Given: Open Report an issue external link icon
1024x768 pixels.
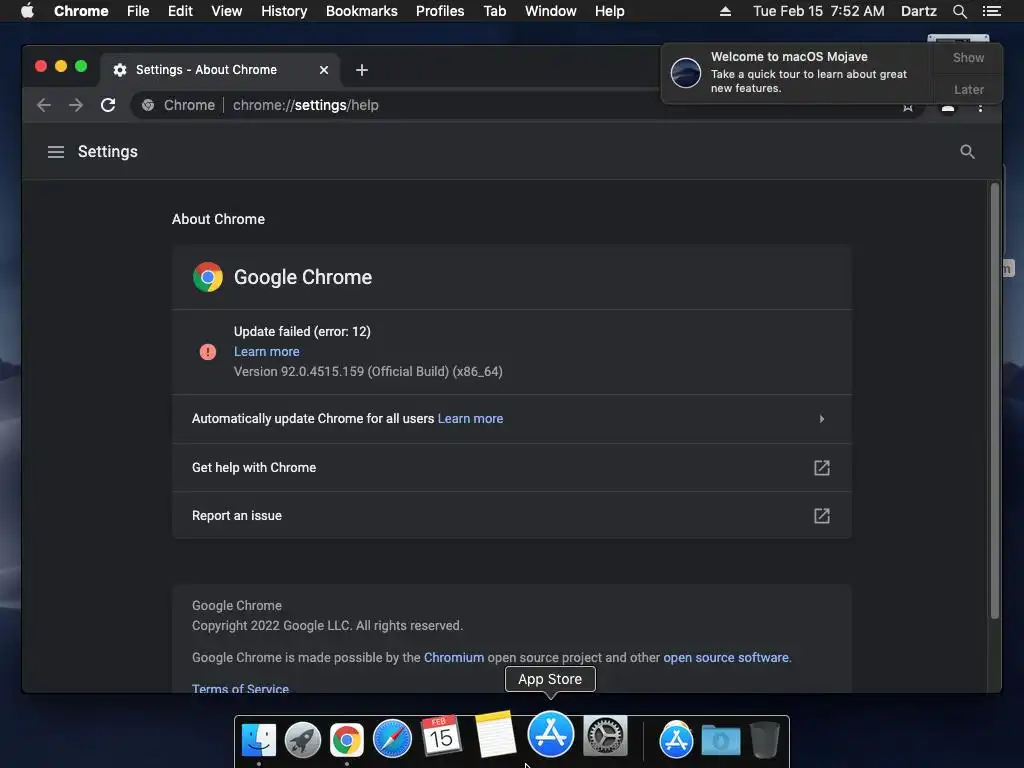Looking at the screenshot, I should click(822, 516).
